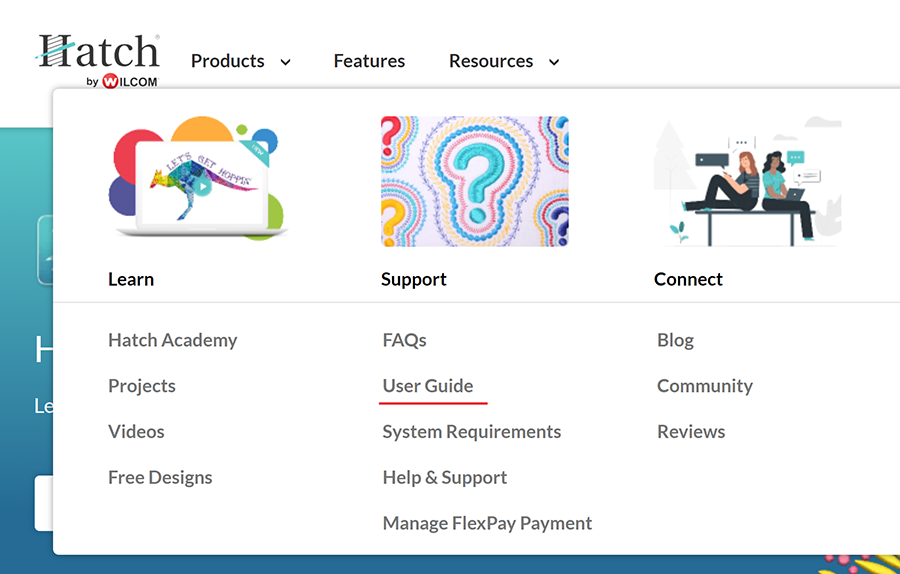The width and height of the screenshot is (900, 574).
Task: Open the FAQs link
Action: click(404, 340)
